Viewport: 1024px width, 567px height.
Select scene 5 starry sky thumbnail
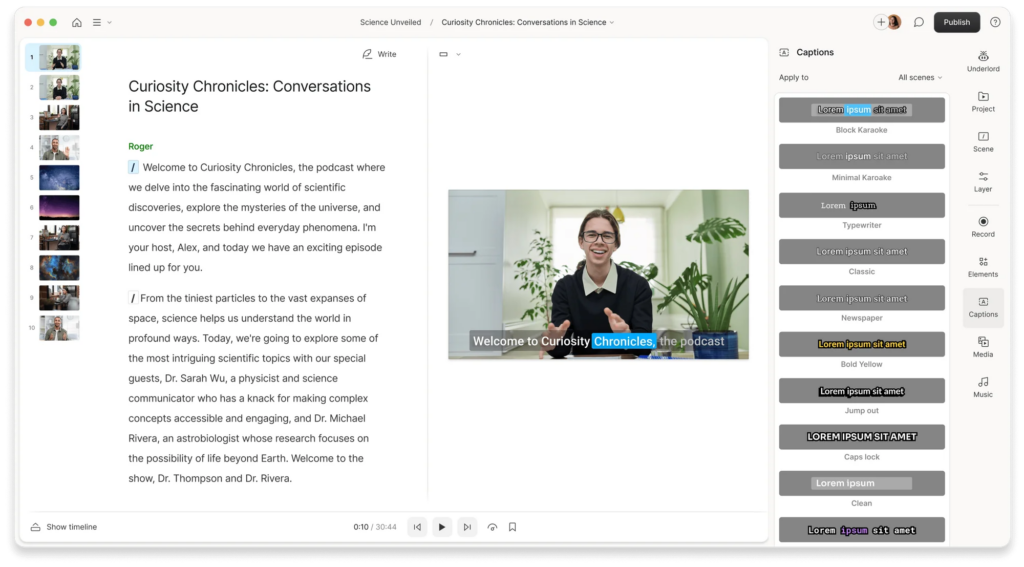pyautogui.click(x=59, y=178)
